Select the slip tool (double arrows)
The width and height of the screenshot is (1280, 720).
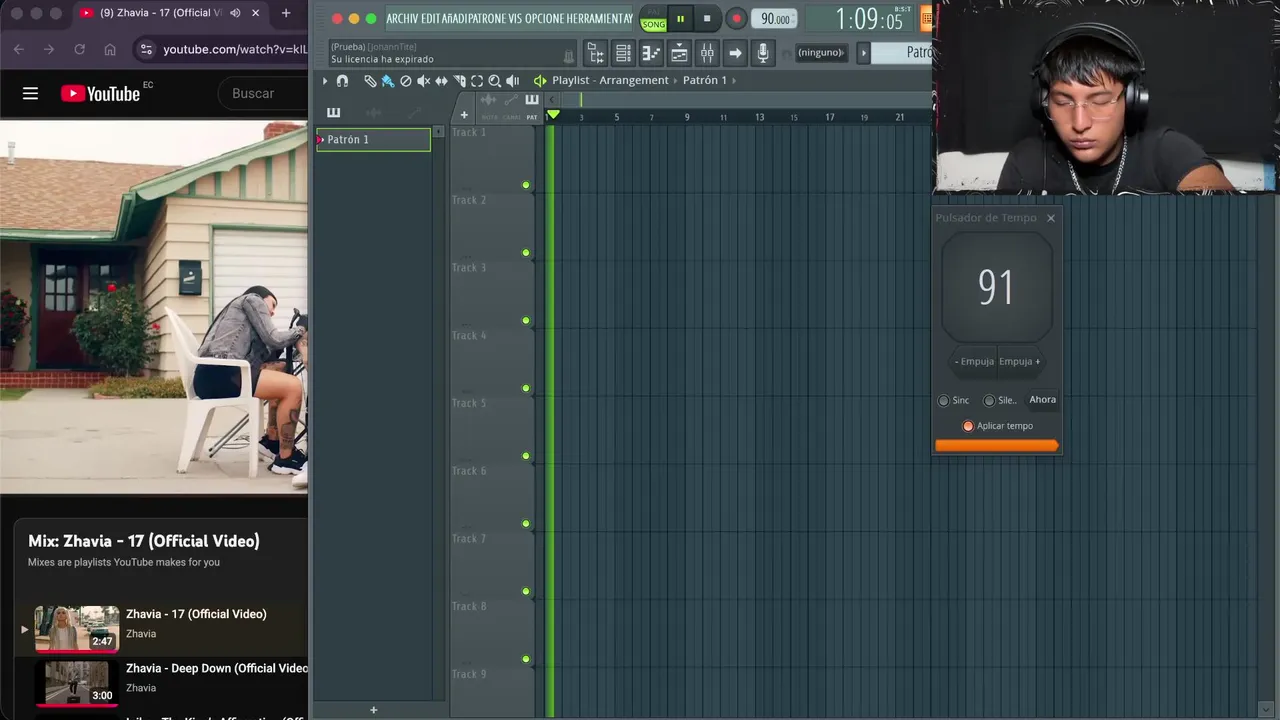pos(441,81)
